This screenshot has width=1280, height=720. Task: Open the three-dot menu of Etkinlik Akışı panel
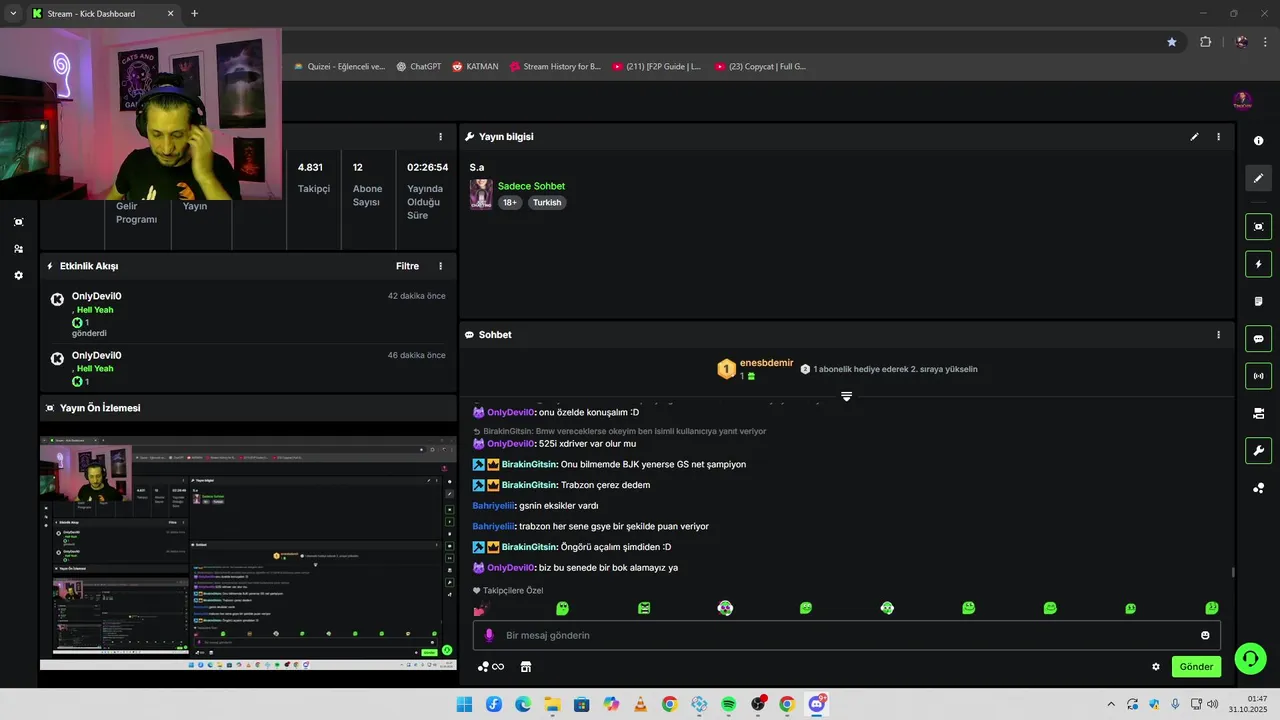coord(440,266)
